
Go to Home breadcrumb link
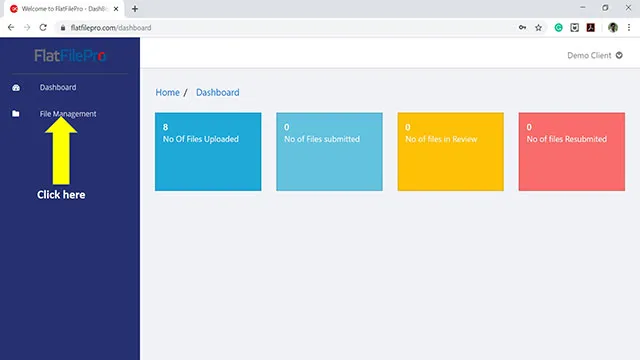[x=167, y=92]
